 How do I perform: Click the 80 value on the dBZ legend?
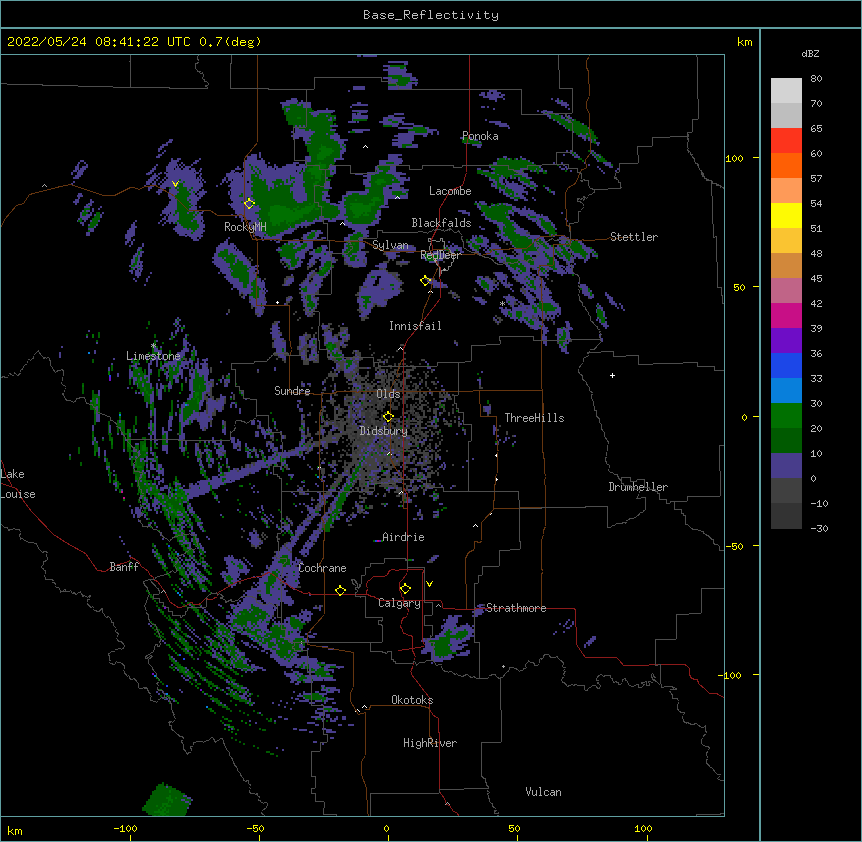[x=816, y=79]
